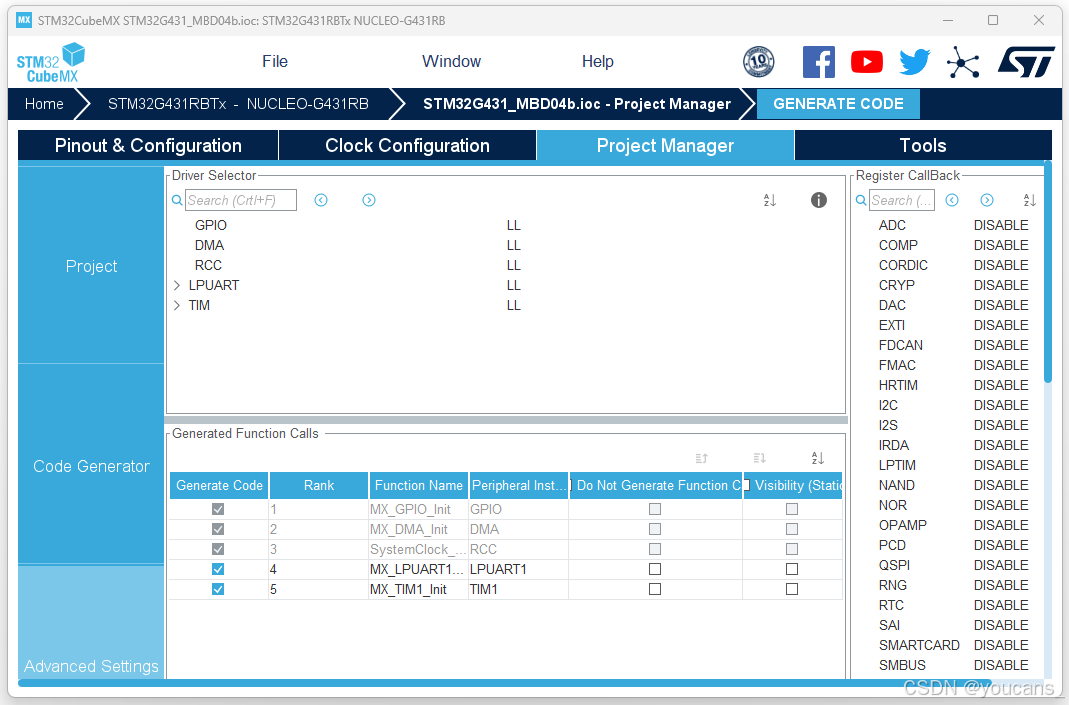
Task: Check Visibility (Static) for MX_LPUART1 row
Action: coord(792,569)
